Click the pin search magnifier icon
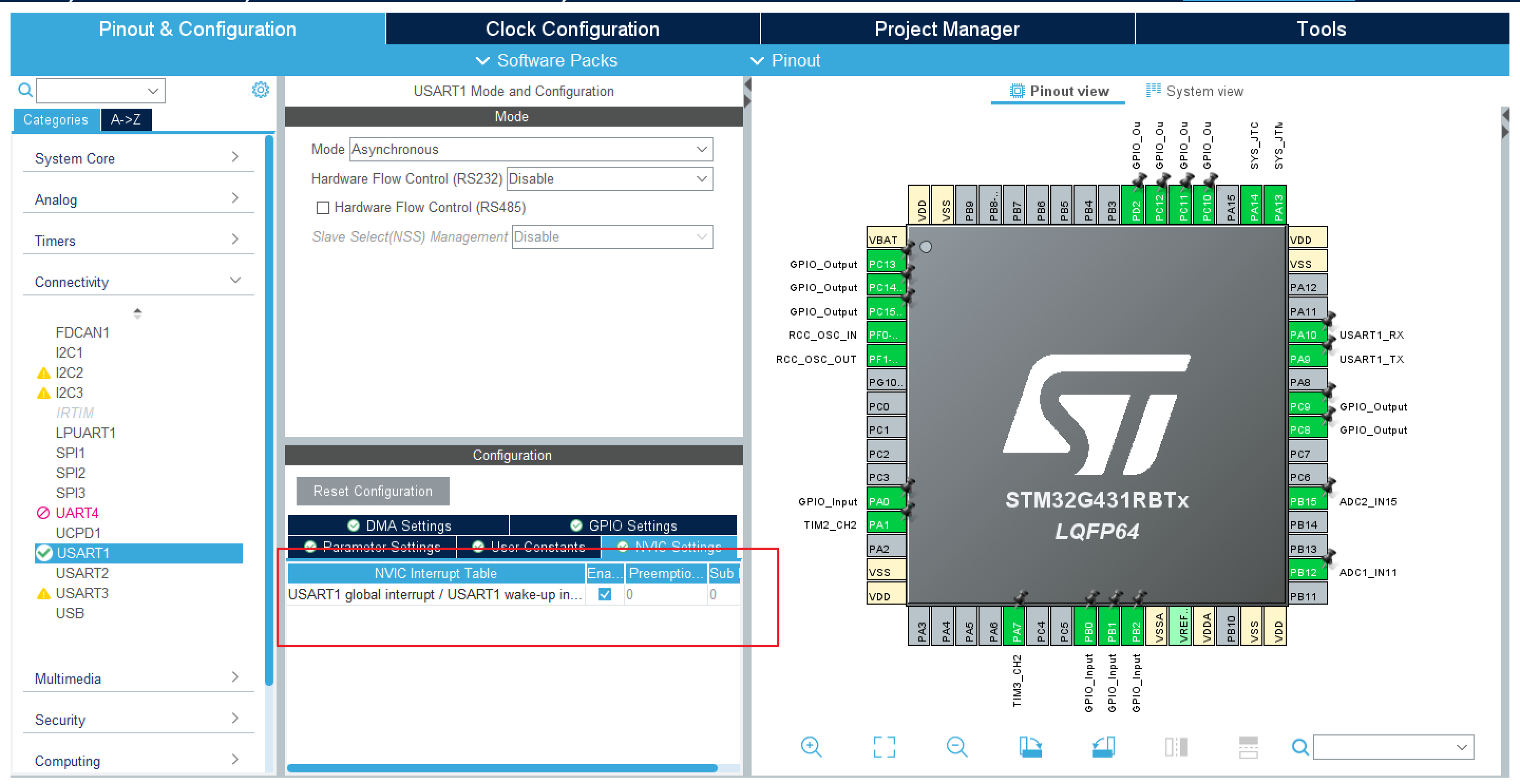 (1299, 748)
